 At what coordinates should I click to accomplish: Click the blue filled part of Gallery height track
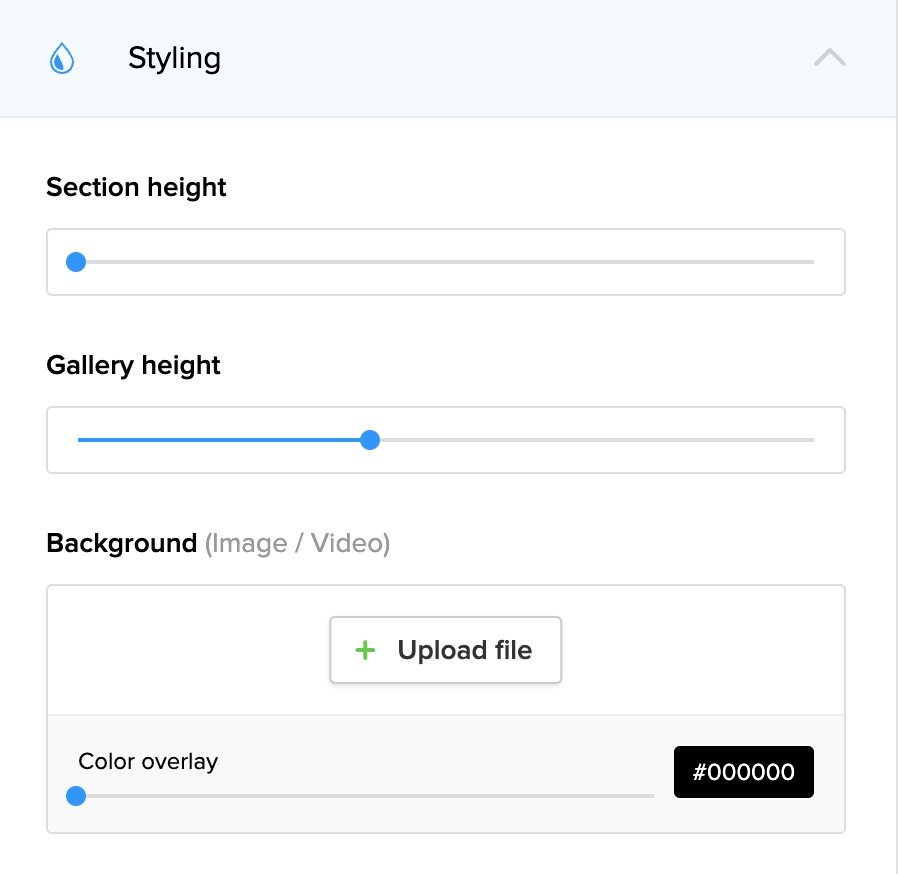220,440
